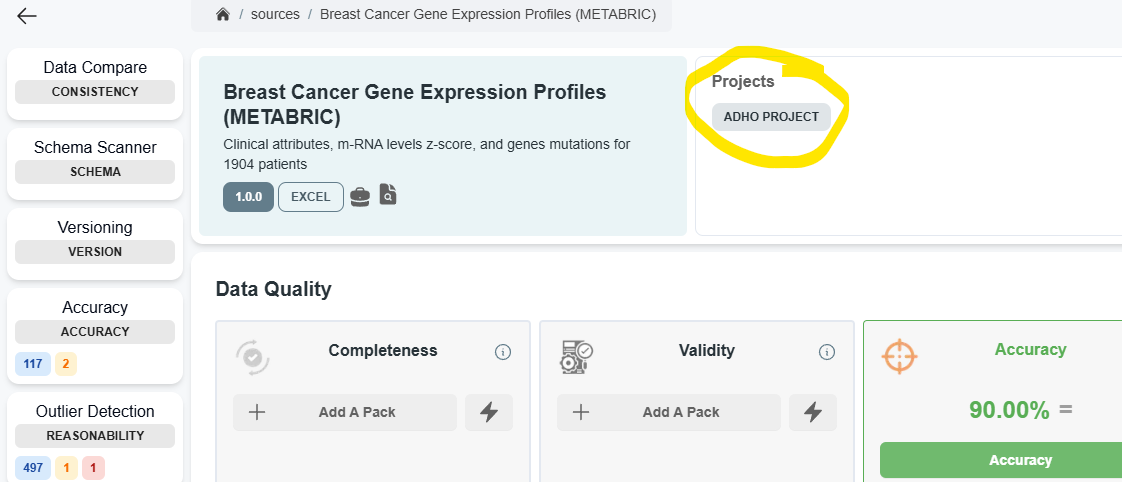
Task: Select the Versioning pack card
Action: pyautogui.click(x=95, y=239)
